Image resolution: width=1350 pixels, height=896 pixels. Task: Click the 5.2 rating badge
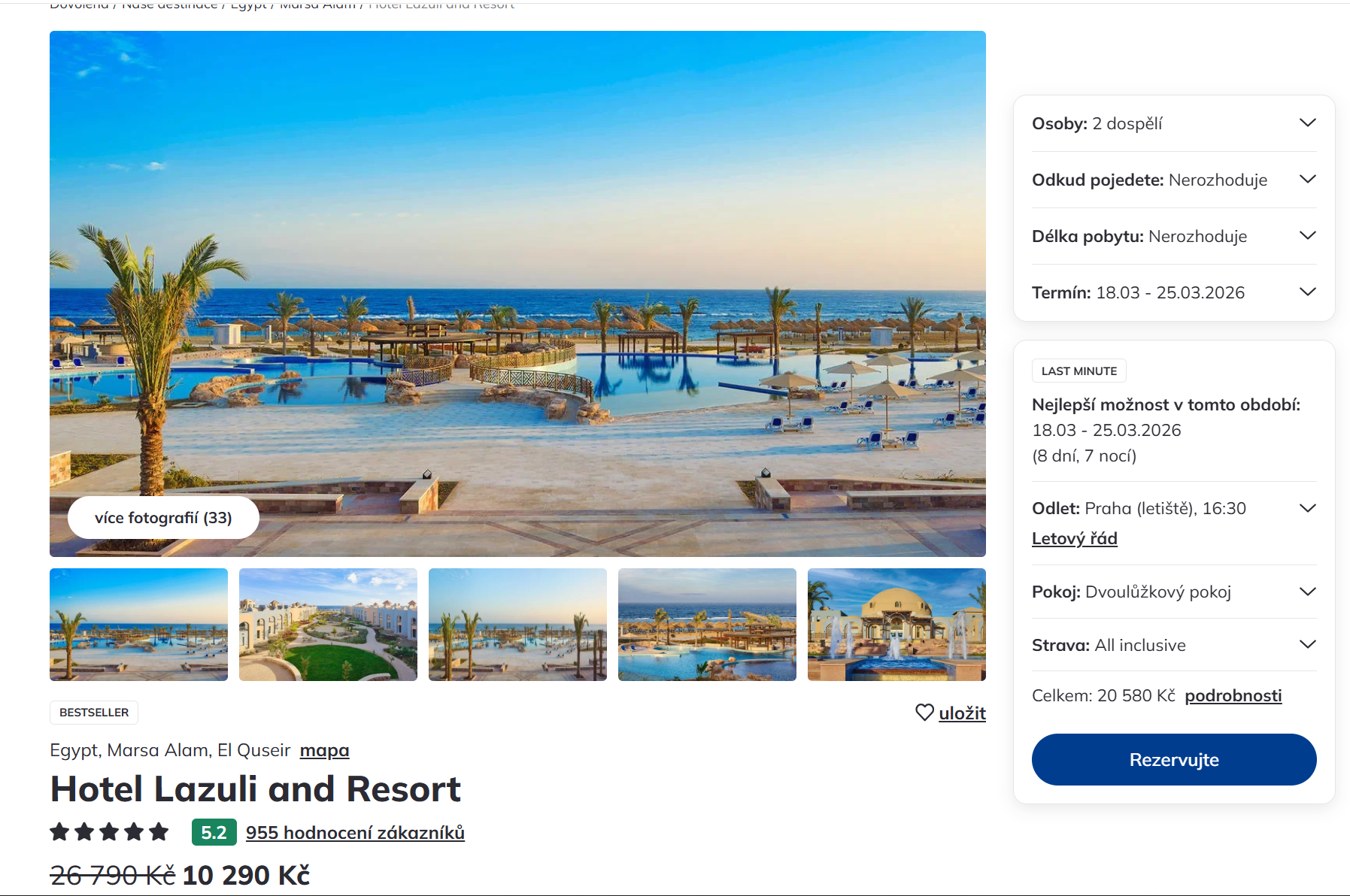click(x=214, y=832)
